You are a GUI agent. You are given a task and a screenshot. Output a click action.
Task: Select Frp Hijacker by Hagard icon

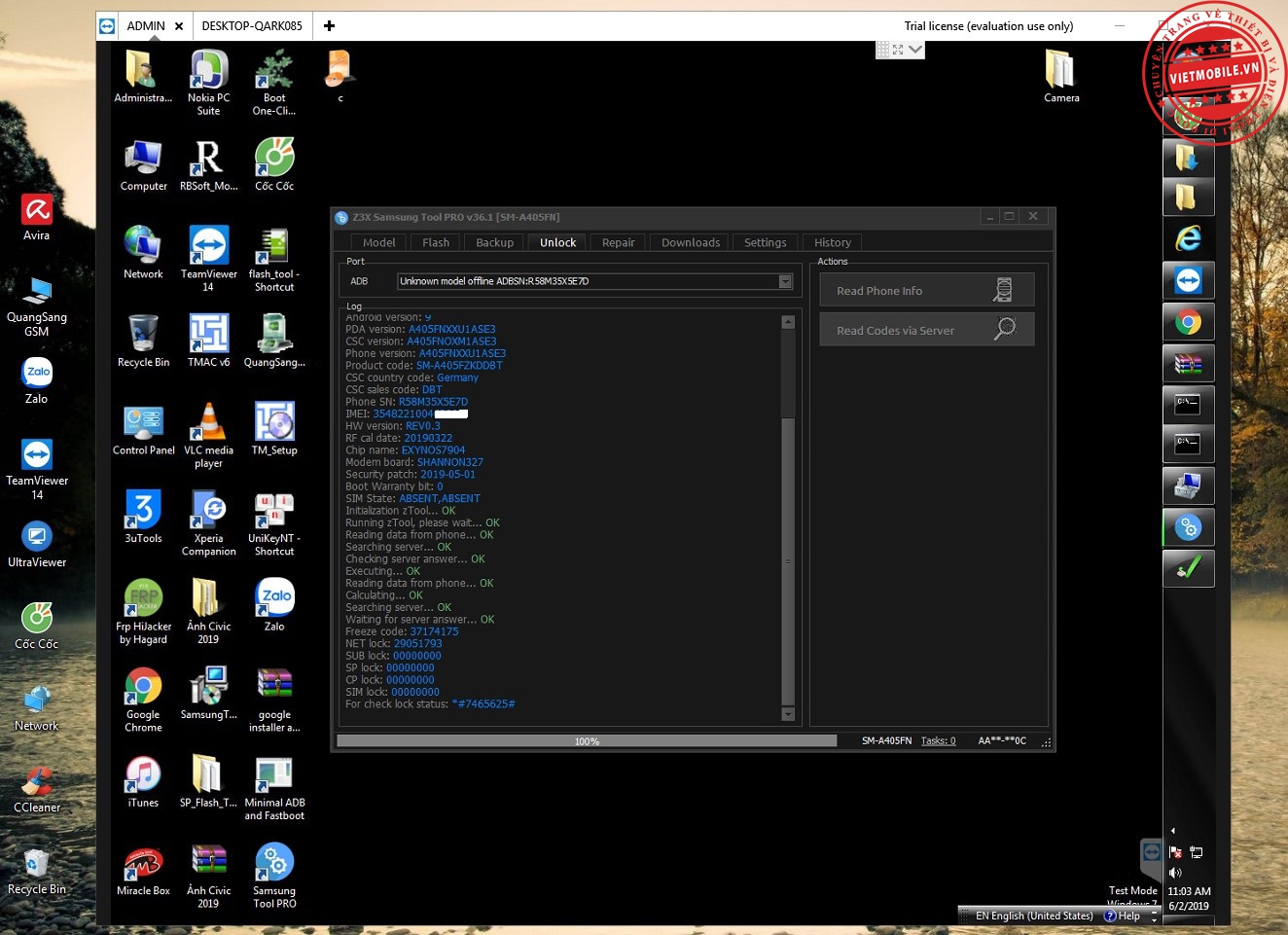coord(144,611)
